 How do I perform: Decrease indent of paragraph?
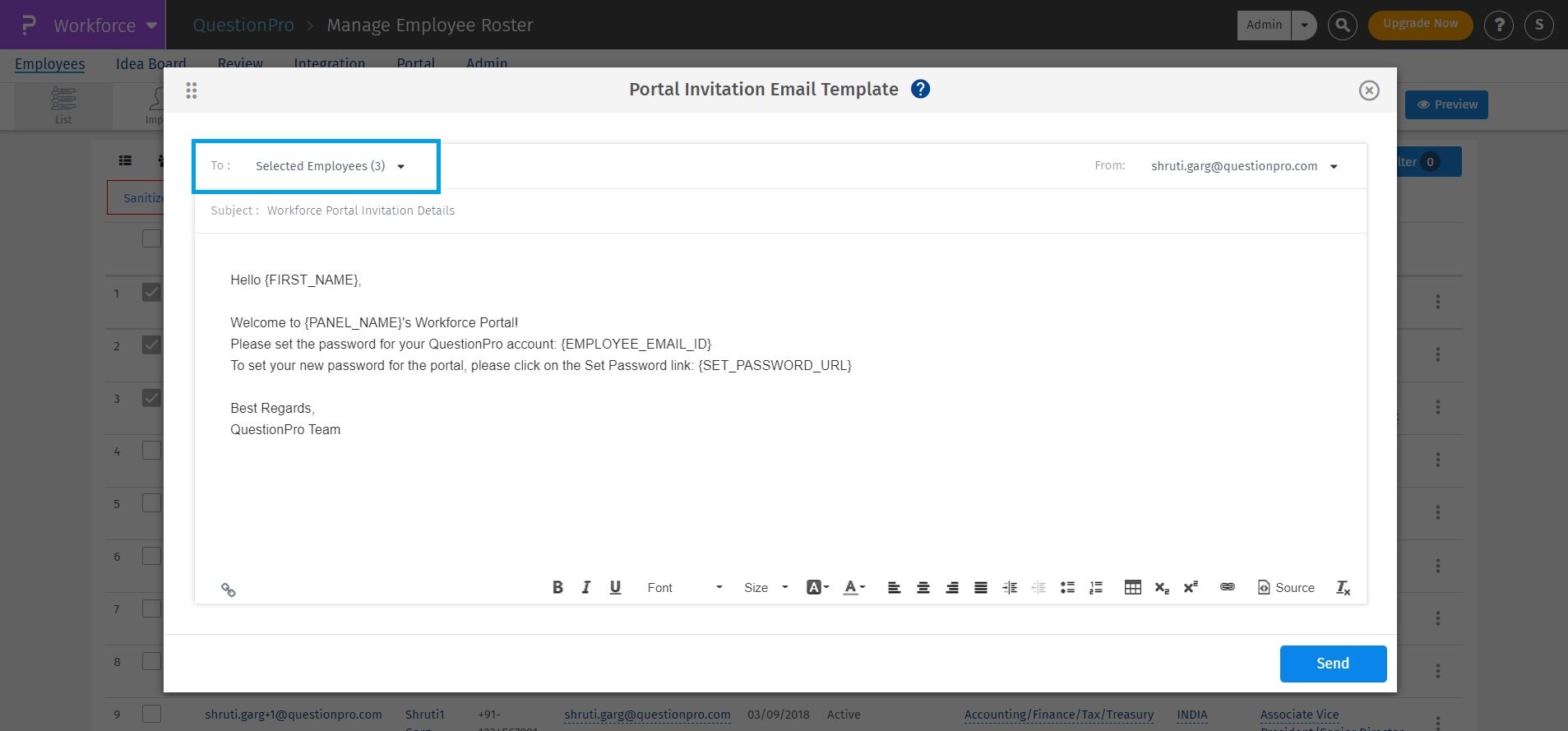(x=1038, y=587)
